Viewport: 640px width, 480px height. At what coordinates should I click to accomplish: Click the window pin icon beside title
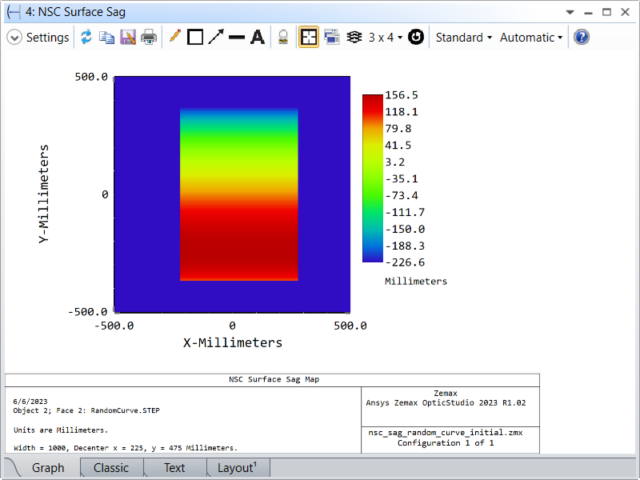[x=13, y=12]
